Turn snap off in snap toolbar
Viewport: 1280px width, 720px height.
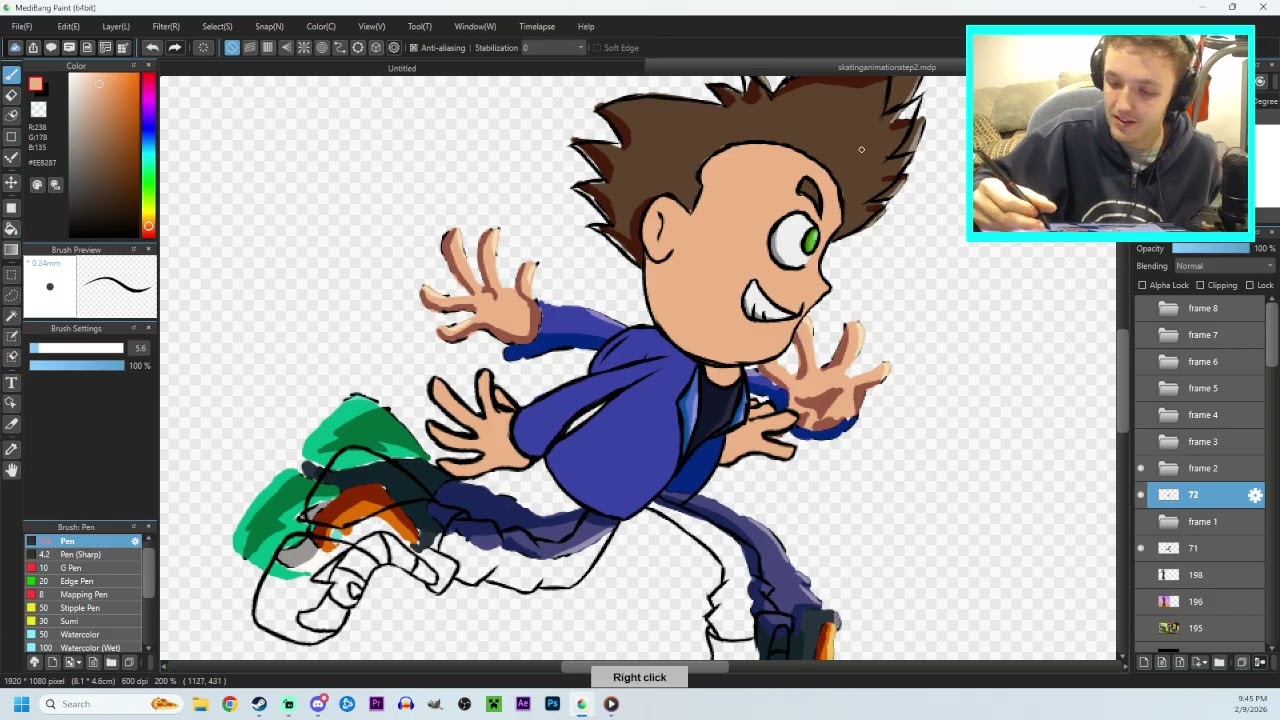[x=232, y=48]
